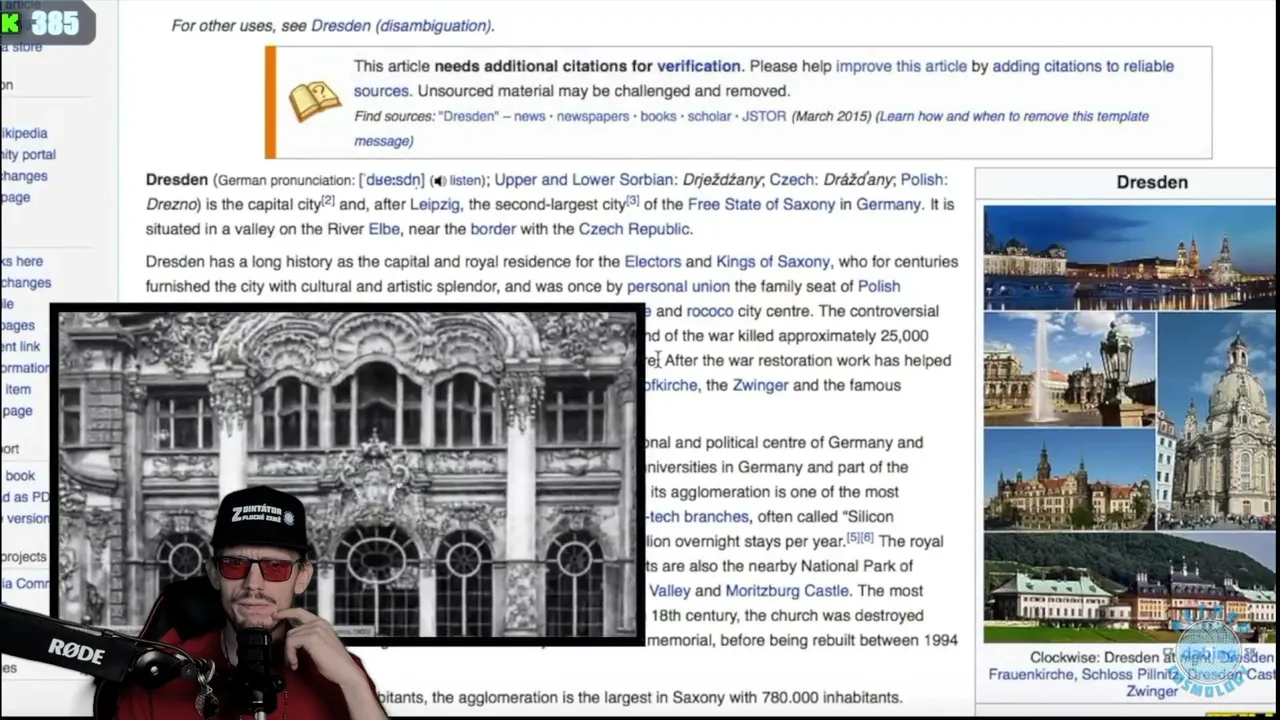Open the Schloss Pillnitz riverside infobox image
The height and width of the screenshot is (720, 1280).
(1129, 587)
